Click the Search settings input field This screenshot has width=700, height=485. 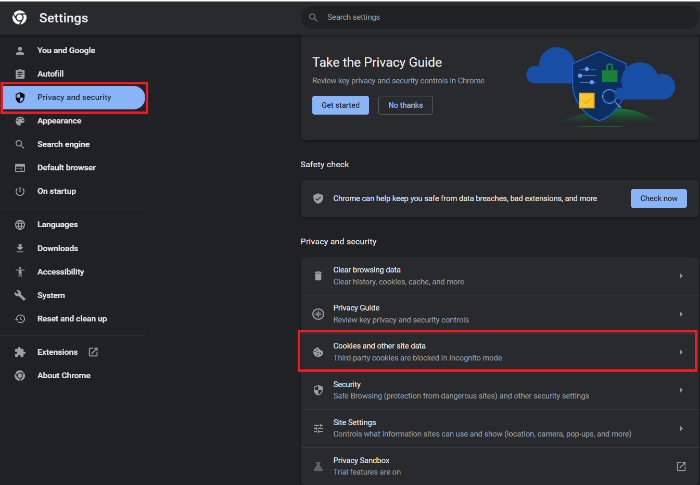coord(499,17)
